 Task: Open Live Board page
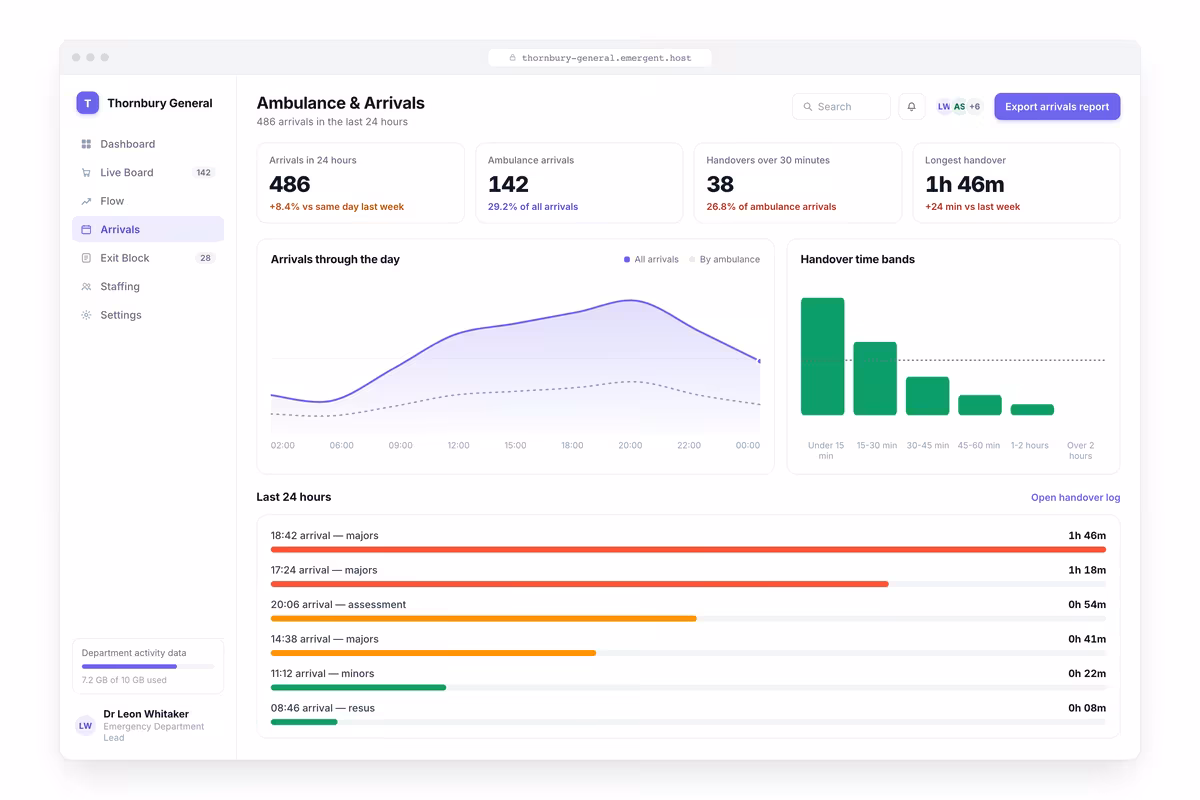148,173
